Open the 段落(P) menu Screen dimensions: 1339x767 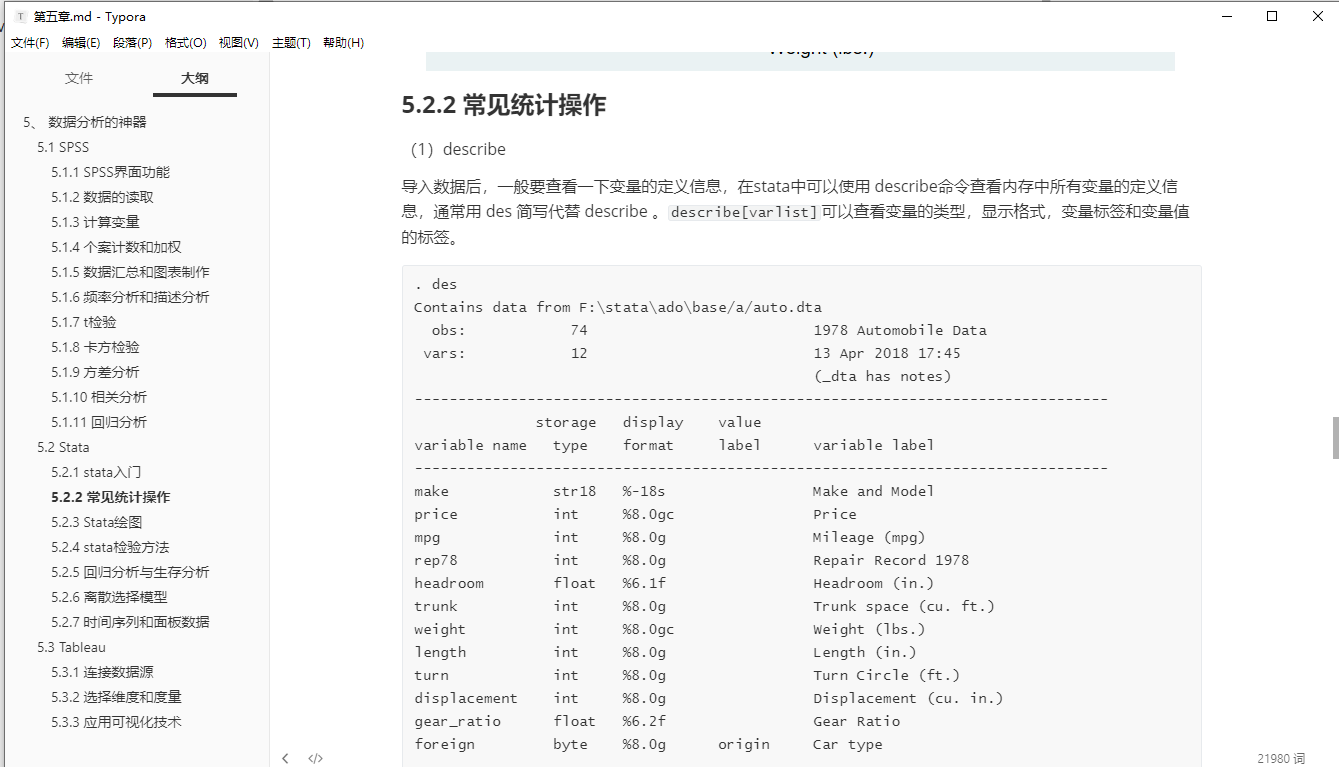[133, 43]
